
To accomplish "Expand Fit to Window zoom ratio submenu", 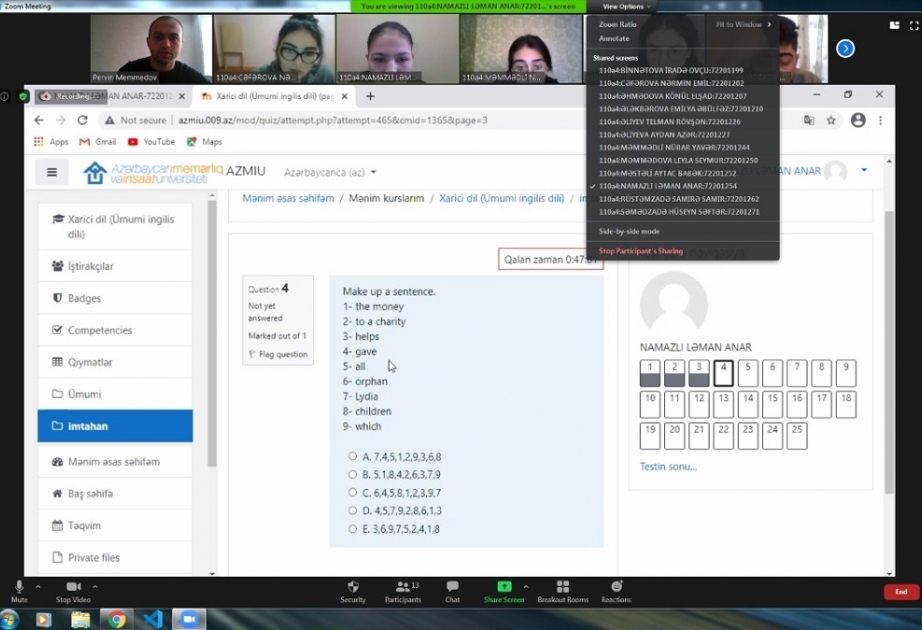I will tap(743, 25).
